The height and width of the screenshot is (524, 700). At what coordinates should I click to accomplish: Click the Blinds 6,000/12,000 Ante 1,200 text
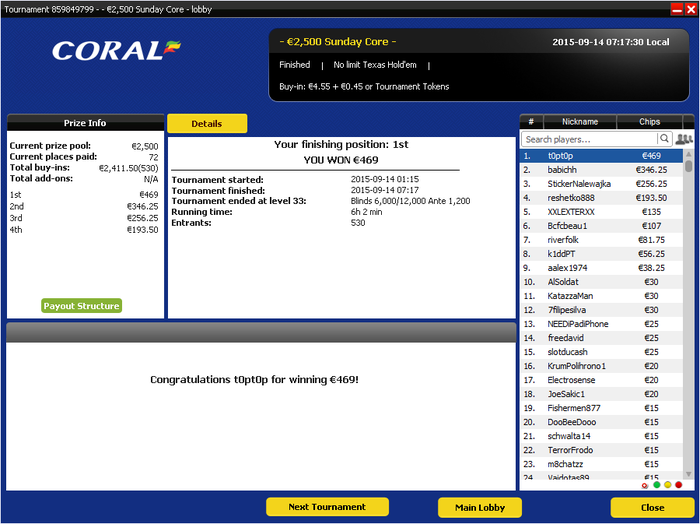tap(410, 201)
